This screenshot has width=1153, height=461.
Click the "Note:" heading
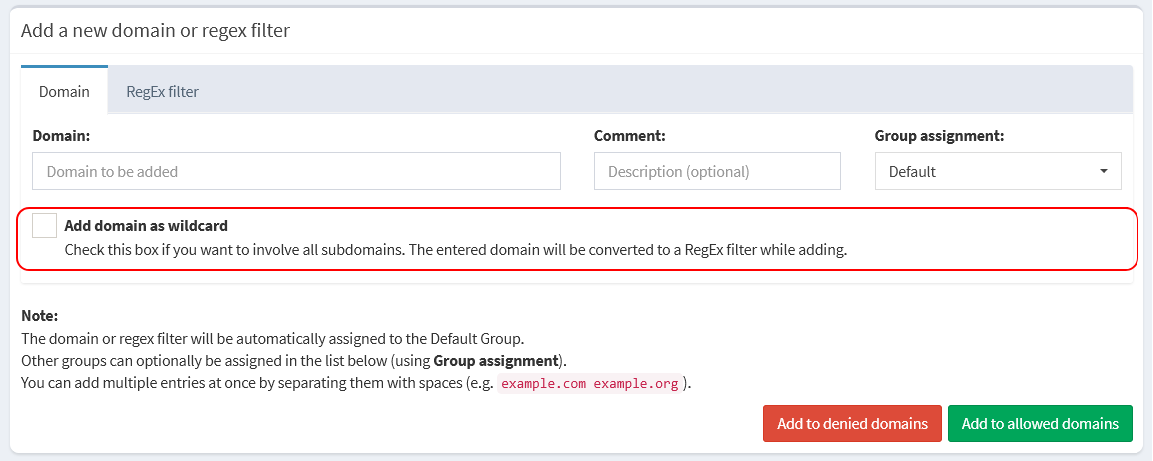pos(40,316)
